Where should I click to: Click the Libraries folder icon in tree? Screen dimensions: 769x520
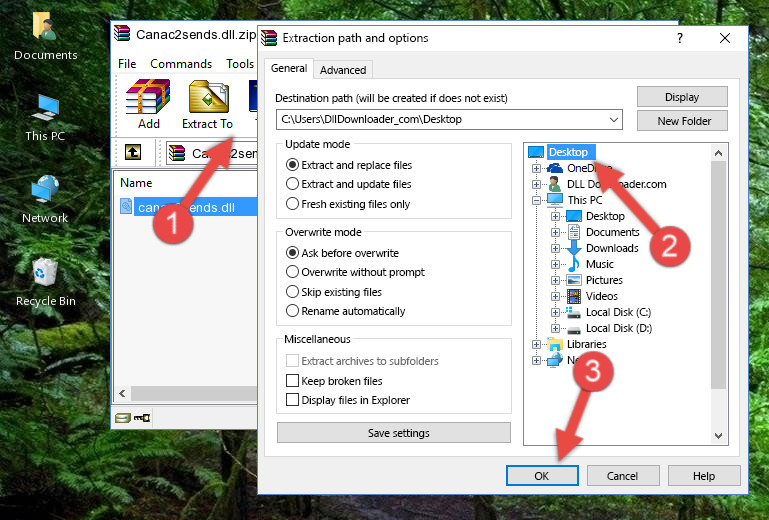[555, 344]
